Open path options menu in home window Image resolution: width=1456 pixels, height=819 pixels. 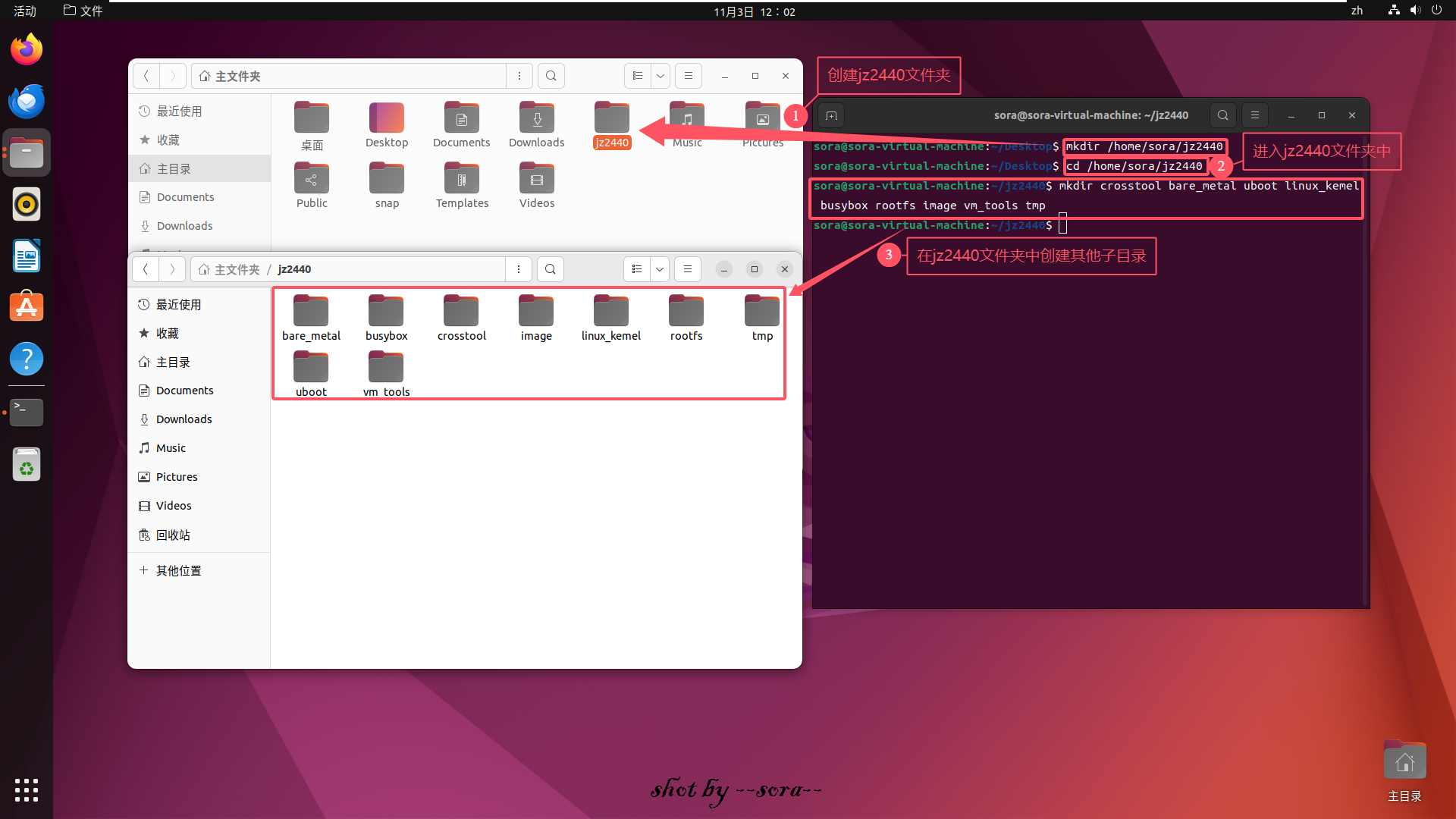(519, 76)
